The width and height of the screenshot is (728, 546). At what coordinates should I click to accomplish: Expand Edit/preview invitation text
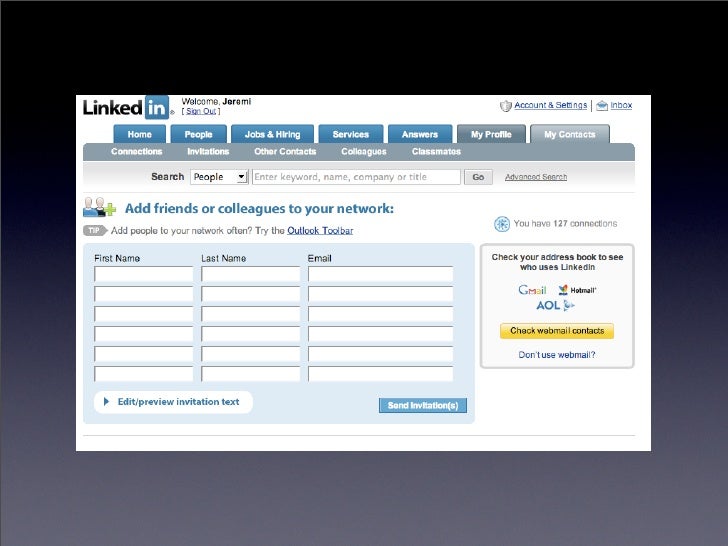(x=173, y=402)
